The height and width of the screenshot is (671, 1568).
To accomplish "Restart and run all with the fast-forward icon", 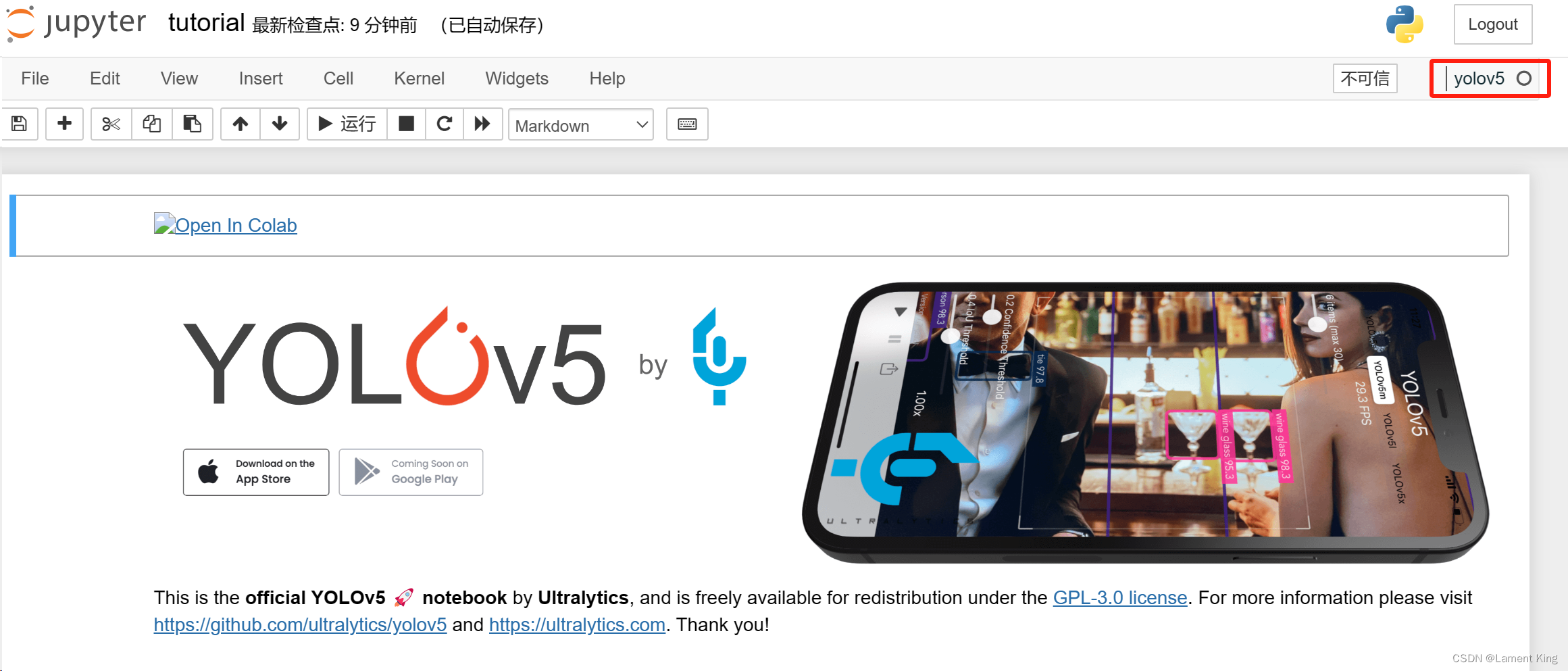I will (x=482, y=124).
